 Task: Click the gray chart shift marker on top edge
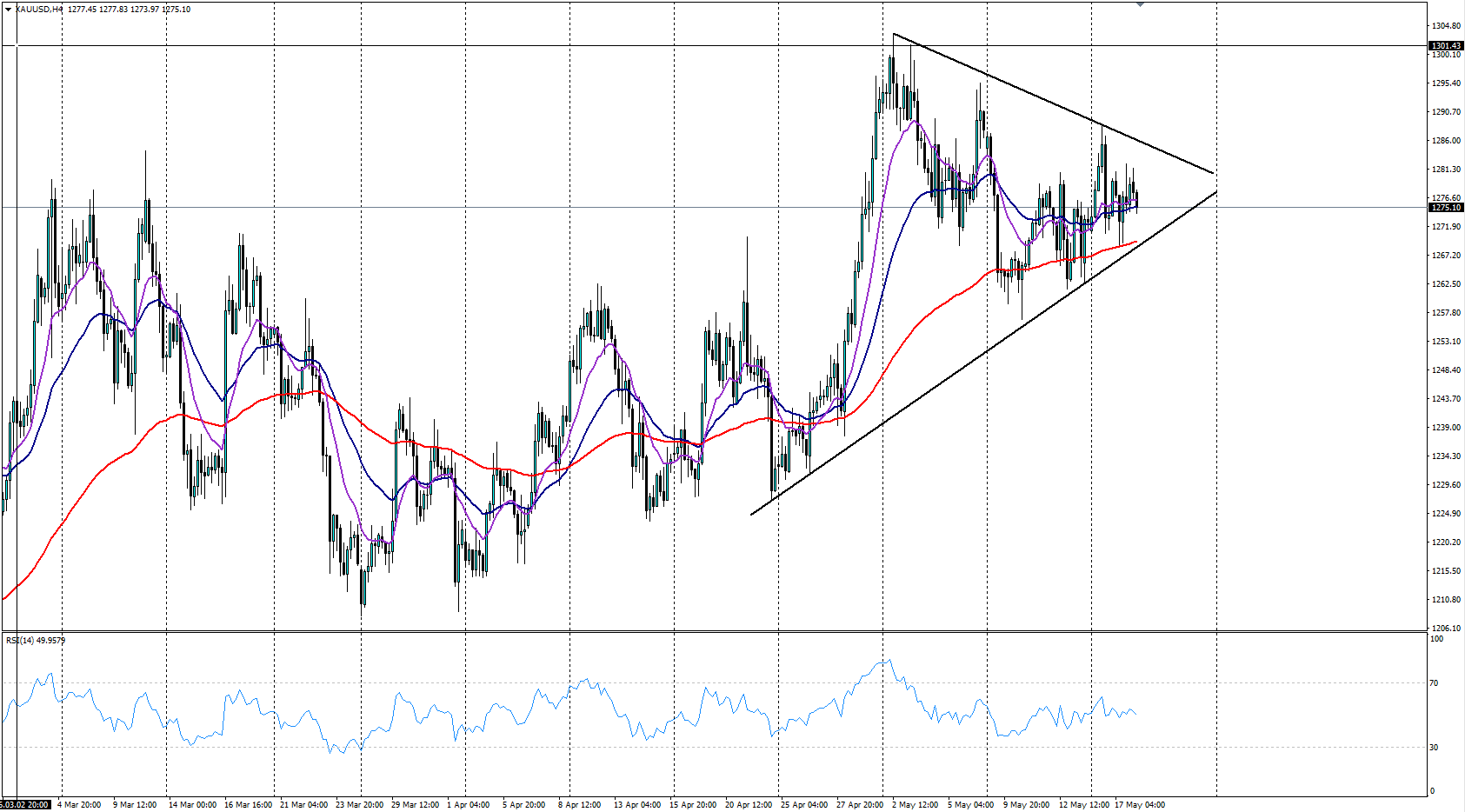click(1140, 4)
